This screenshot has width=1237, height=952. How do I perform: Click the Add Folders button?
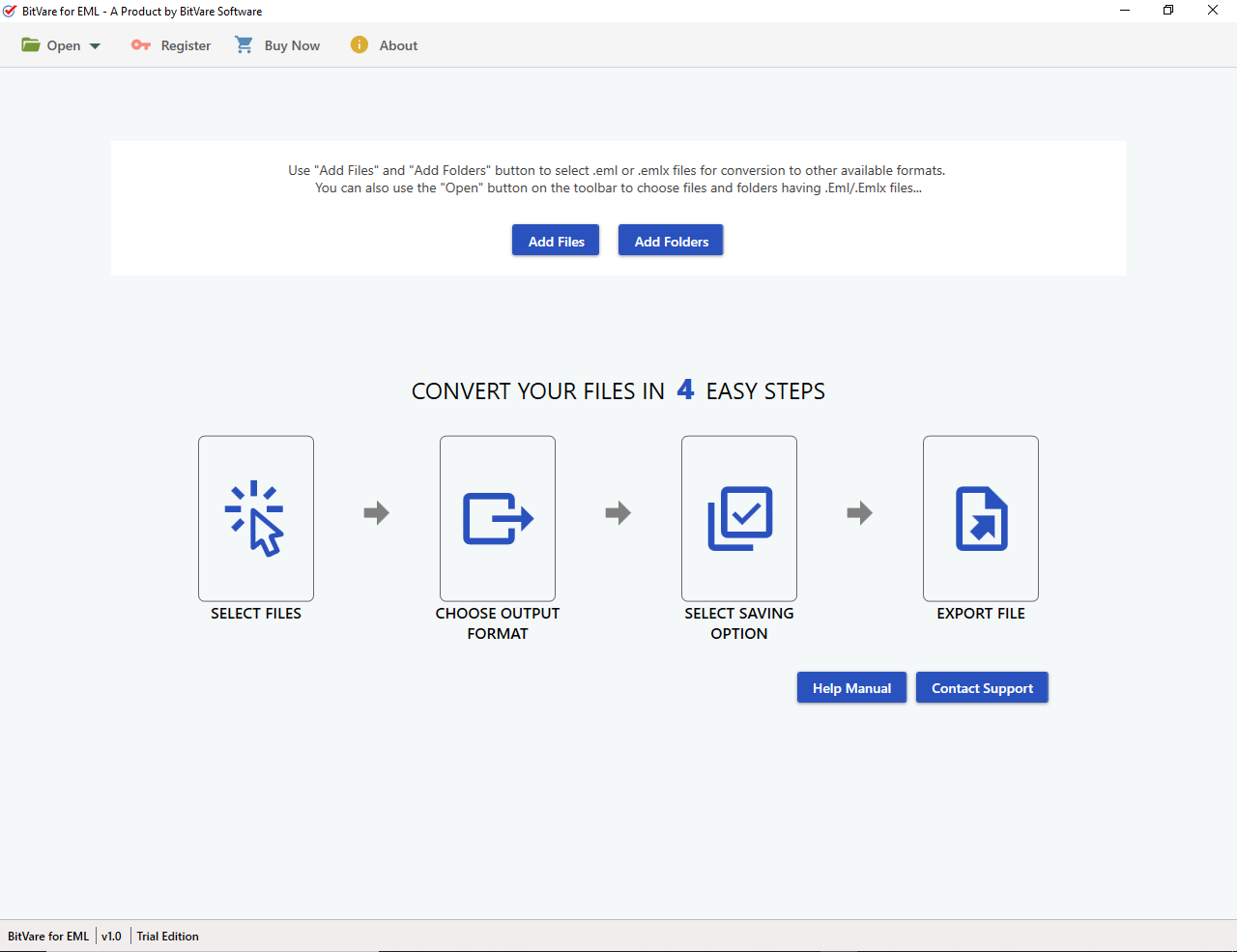(x=671, y=241)
